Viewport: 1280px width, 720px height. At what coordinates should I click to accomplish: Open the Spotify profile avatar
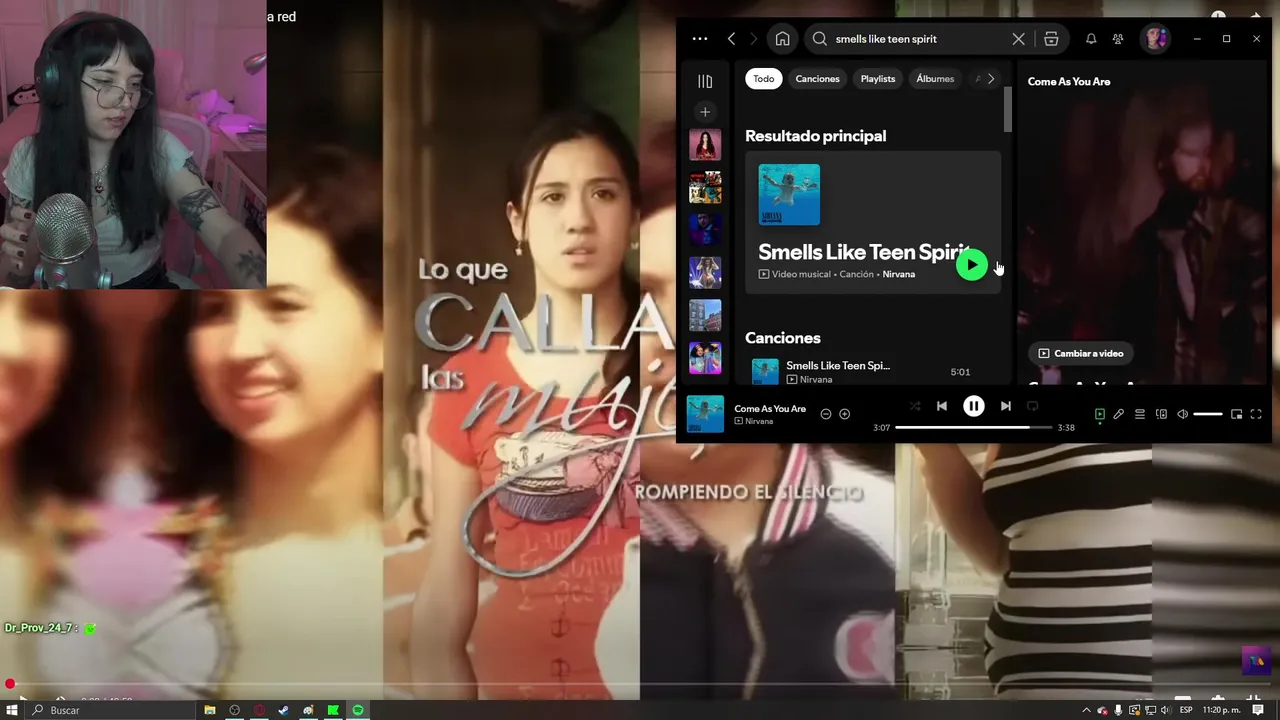(1156, 39)
